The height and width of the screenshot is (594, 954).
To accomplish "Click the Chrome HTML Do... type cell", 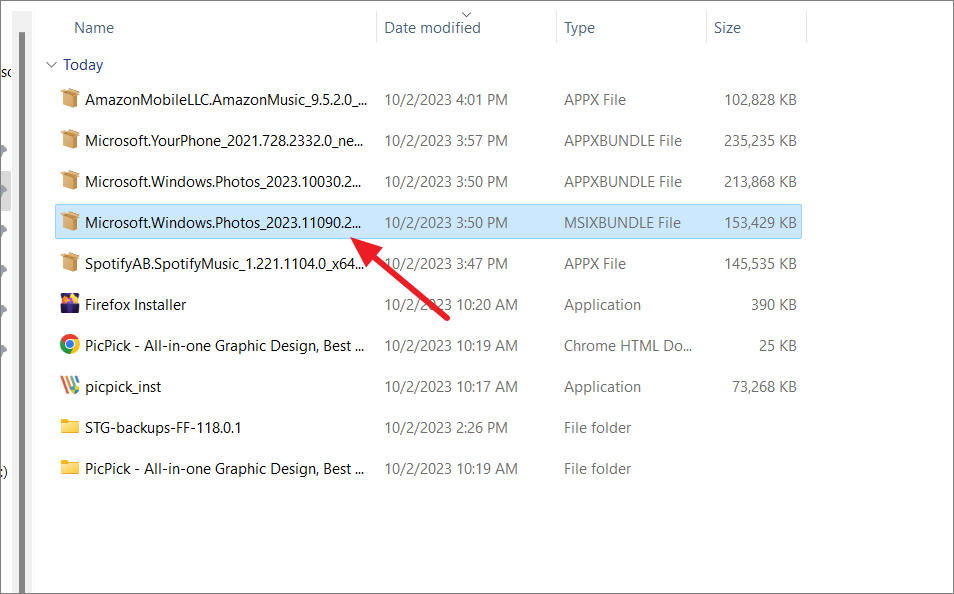I will (628, 346).
